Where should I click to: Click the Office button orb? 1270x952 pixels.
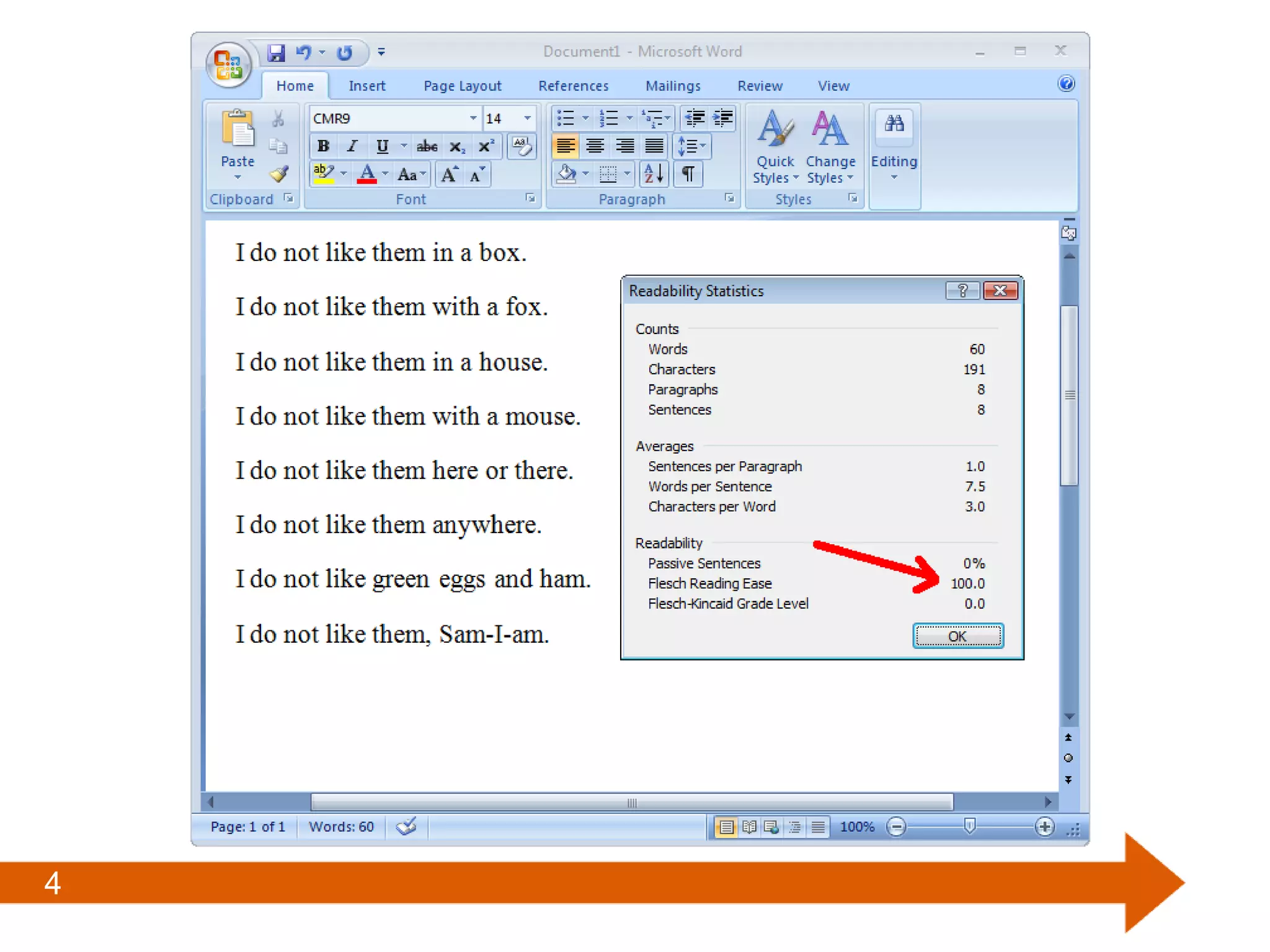click(228, 64)
